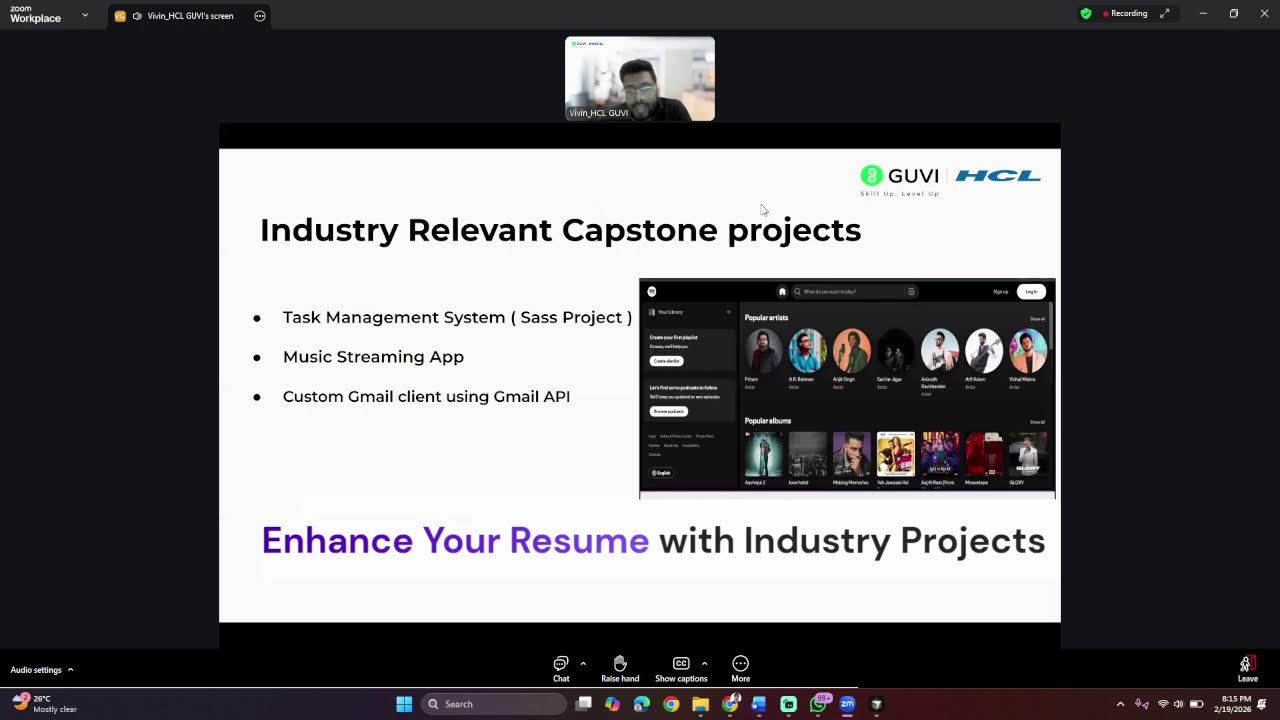Open Zoom Workplace dropdown
Viewport: 1280px width, 720px height.
click(x=84, y=15)
